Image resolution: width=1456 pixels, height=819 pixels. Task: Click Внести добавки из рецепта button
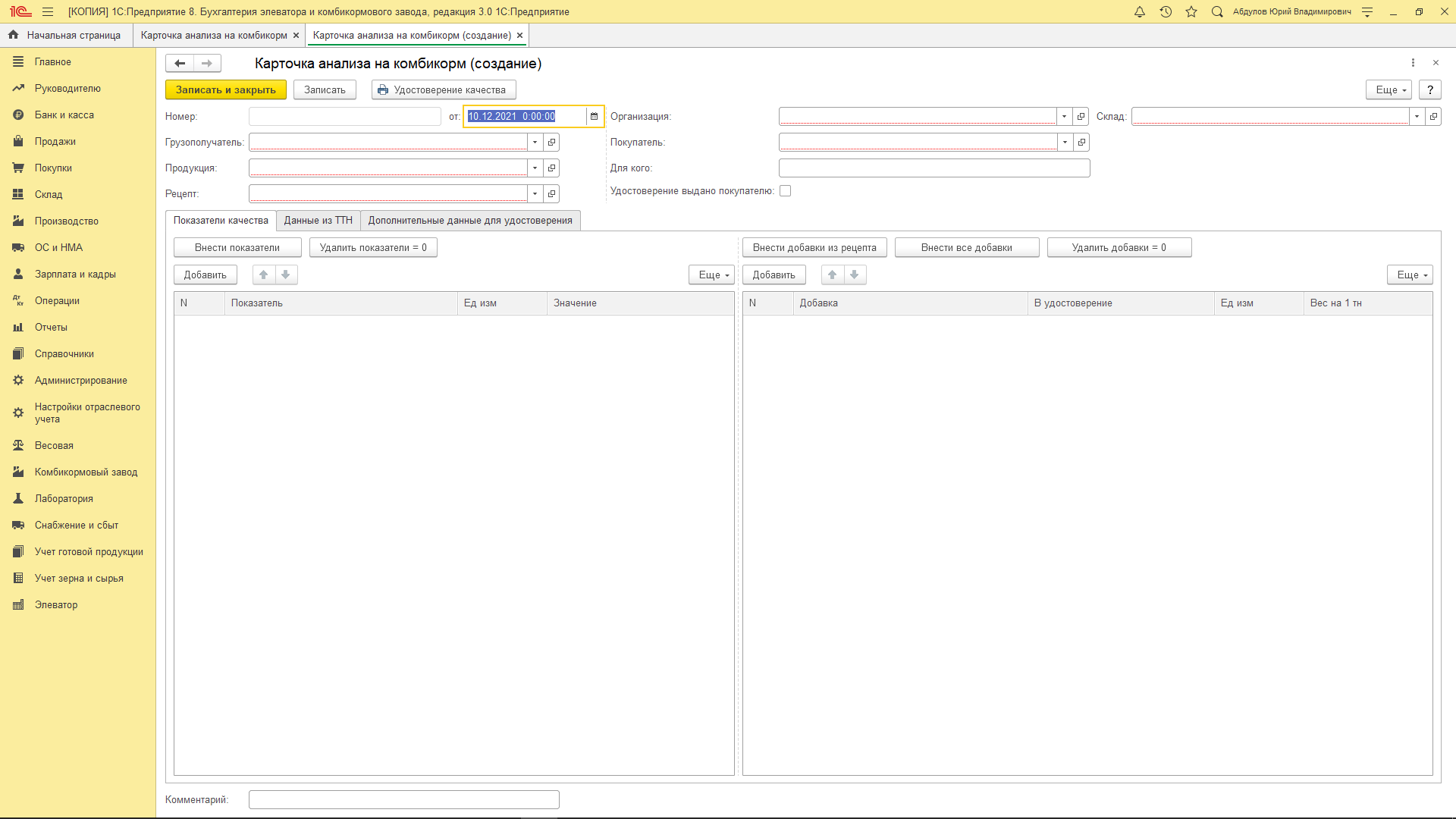tap(814, 248)
